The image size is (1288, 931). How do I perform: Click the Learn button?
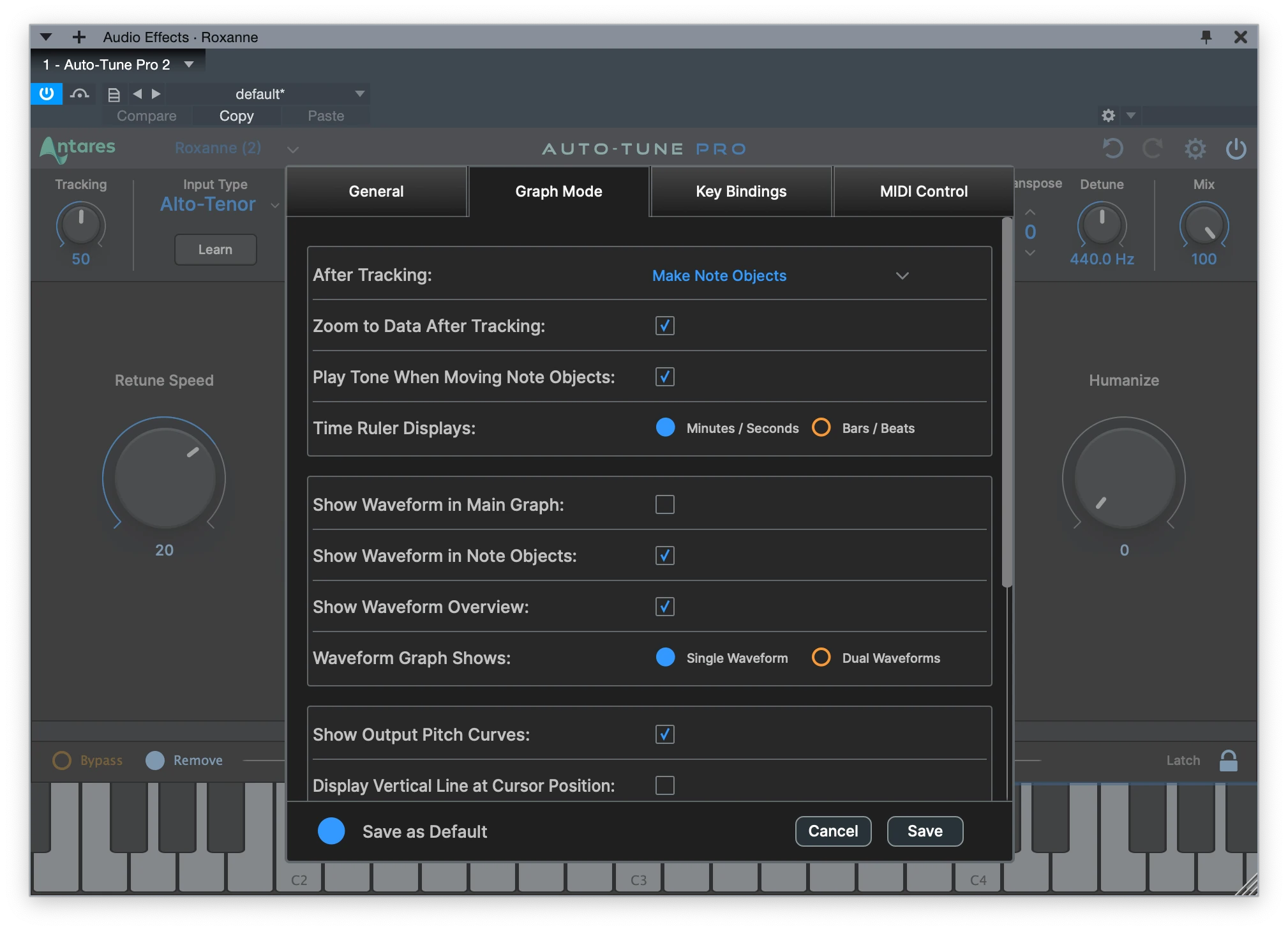coord(216,250)
